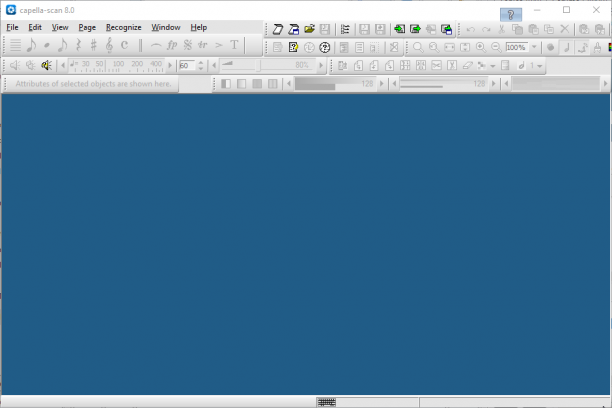Click the clipboard paste icon

coord(533,29)
